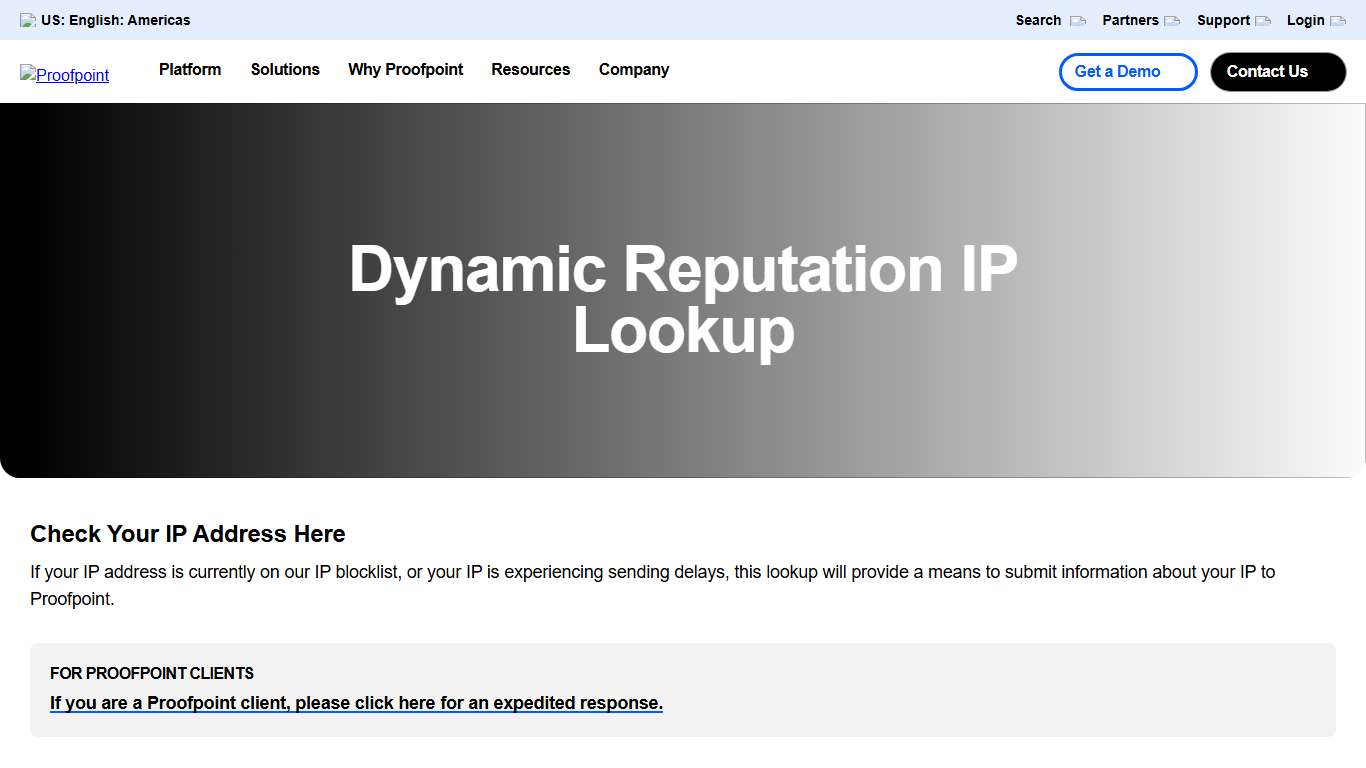Open the Proofpoint client expedited response link
The height and width of the screenshot is (768, 1366).
click(356, 703)
